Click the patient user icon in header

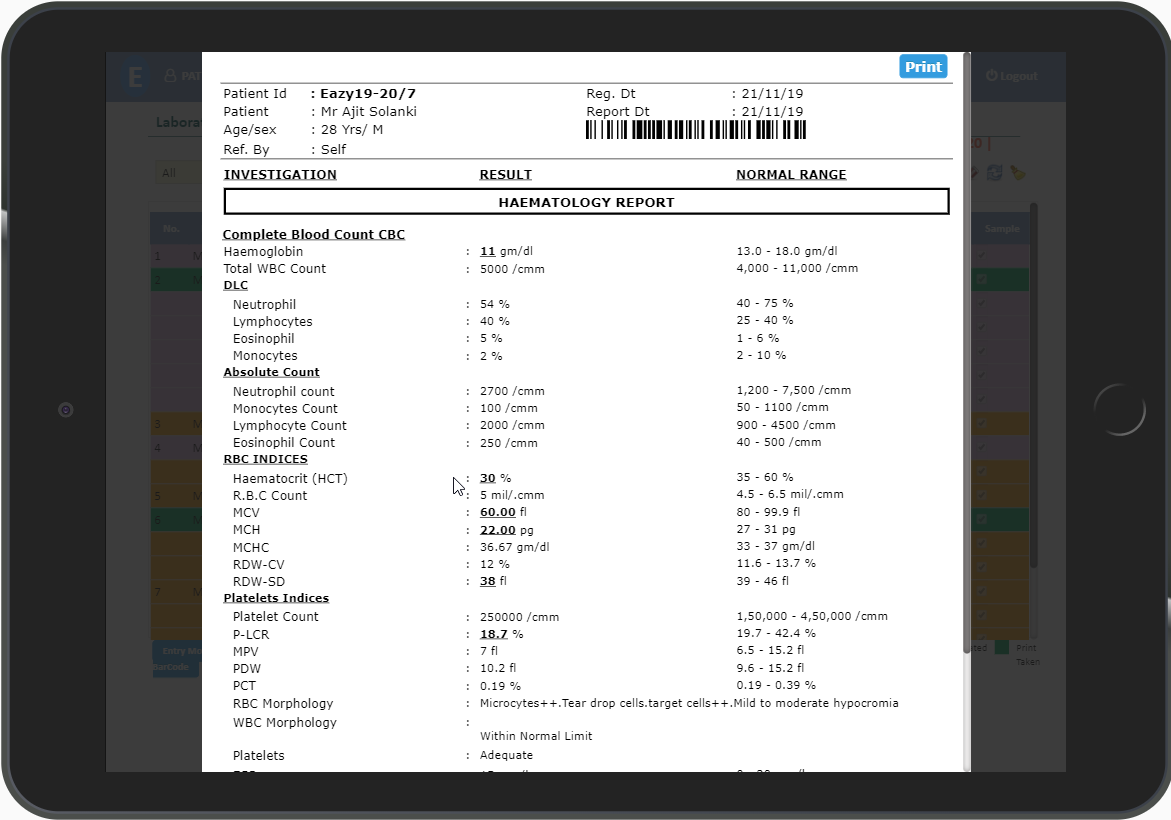170,76
